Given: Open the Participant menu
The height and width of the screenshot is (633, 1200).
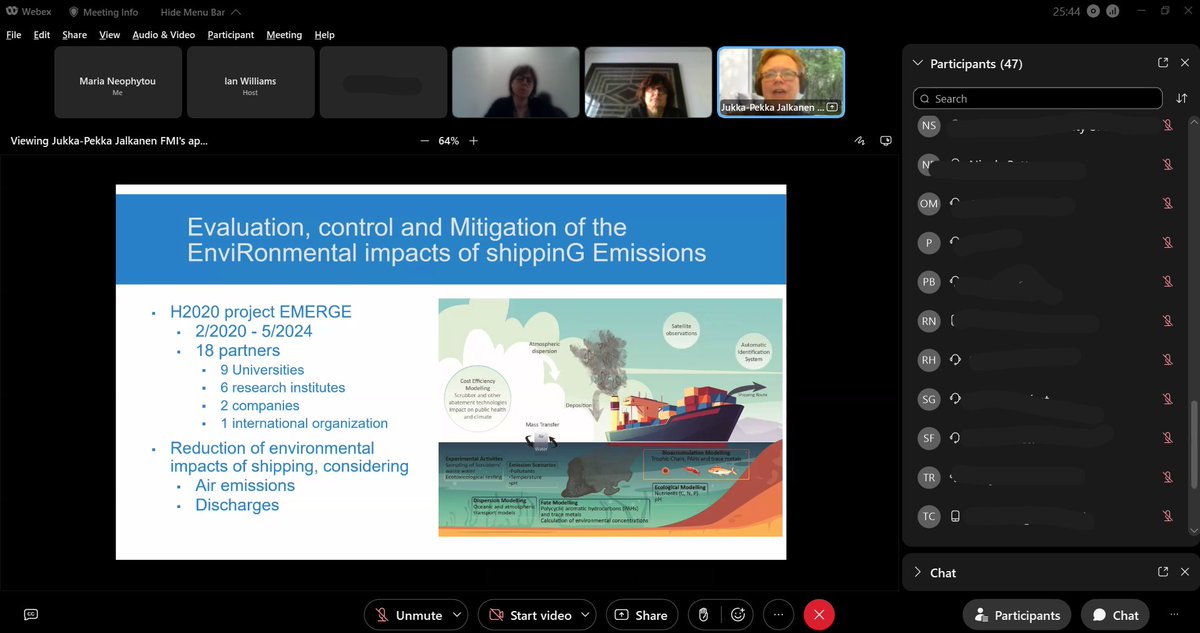Looking at the screenshot, I should click(231, 35).
